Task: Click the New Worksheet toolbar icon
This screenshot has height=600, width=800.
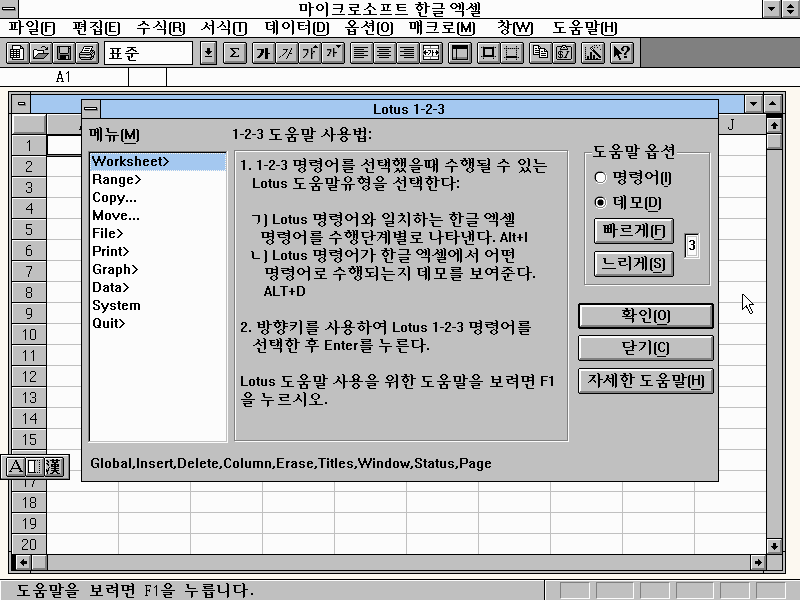Action: click(17, 53)
